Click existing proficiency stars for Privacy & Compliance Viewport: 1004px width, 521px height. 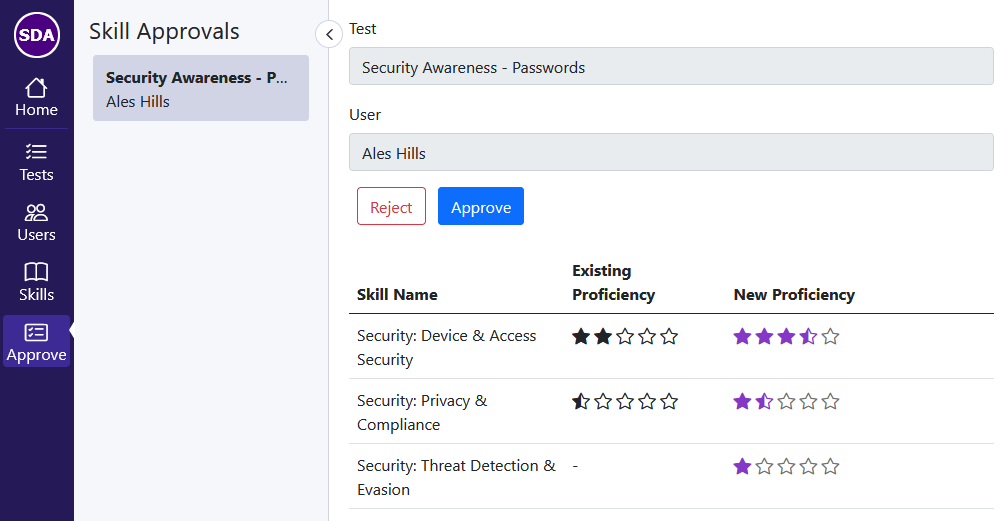coord(625,402)
